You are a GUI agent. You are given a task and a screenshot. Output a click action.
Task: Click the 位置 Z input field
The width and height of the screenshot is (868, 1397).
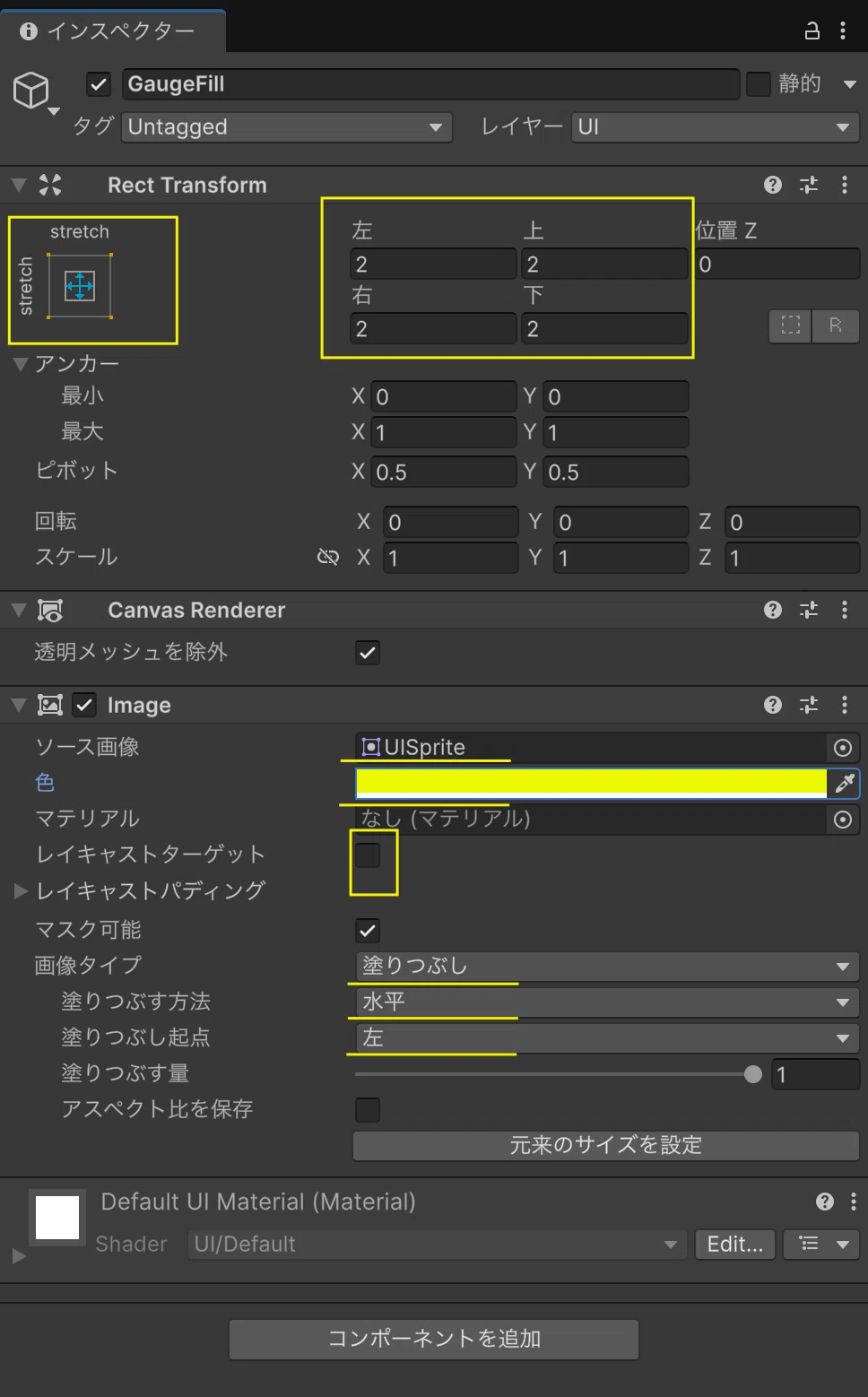tap(778, 265)
